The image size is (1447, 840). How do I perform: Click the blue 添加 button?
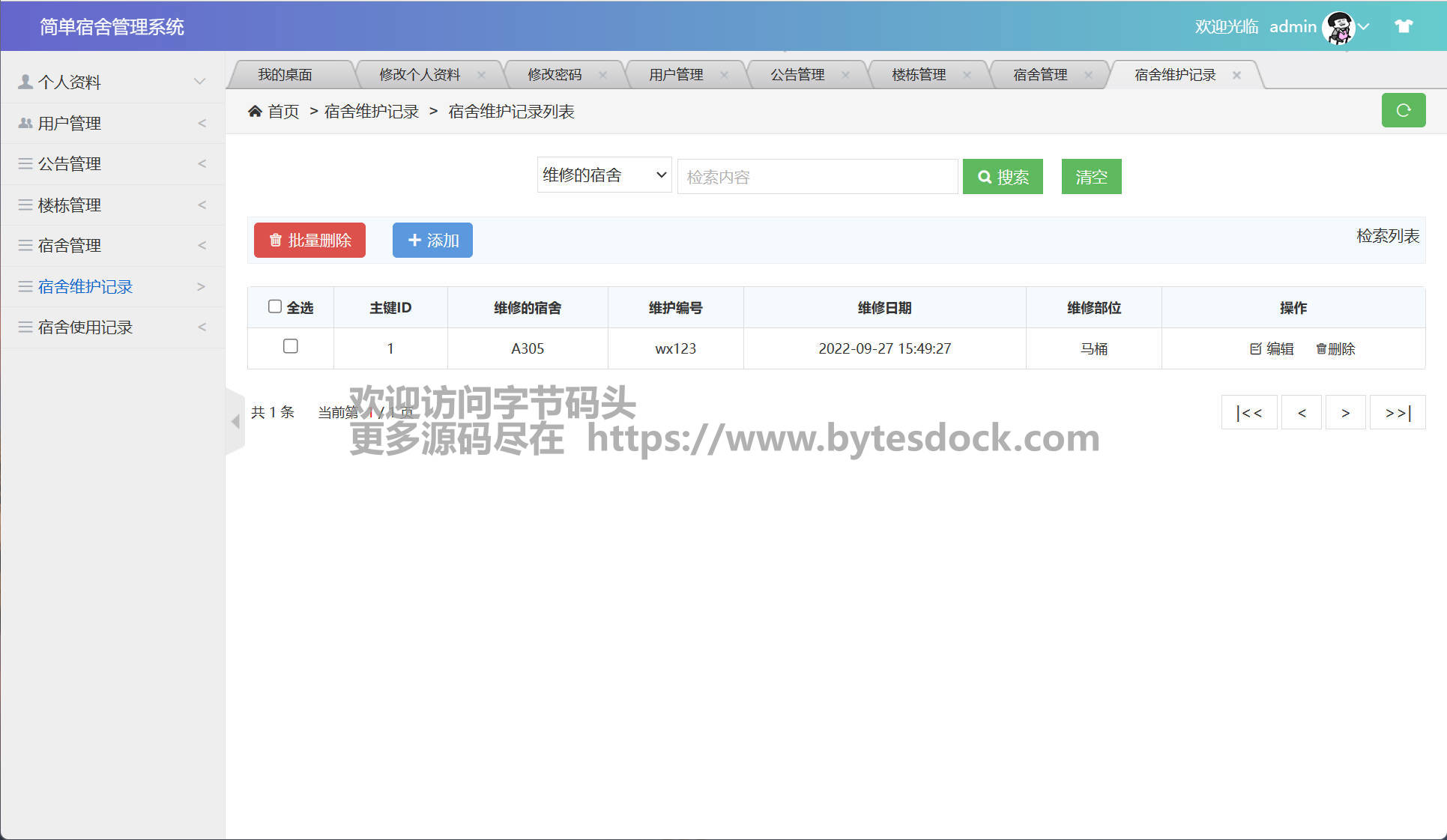(432, 241)
